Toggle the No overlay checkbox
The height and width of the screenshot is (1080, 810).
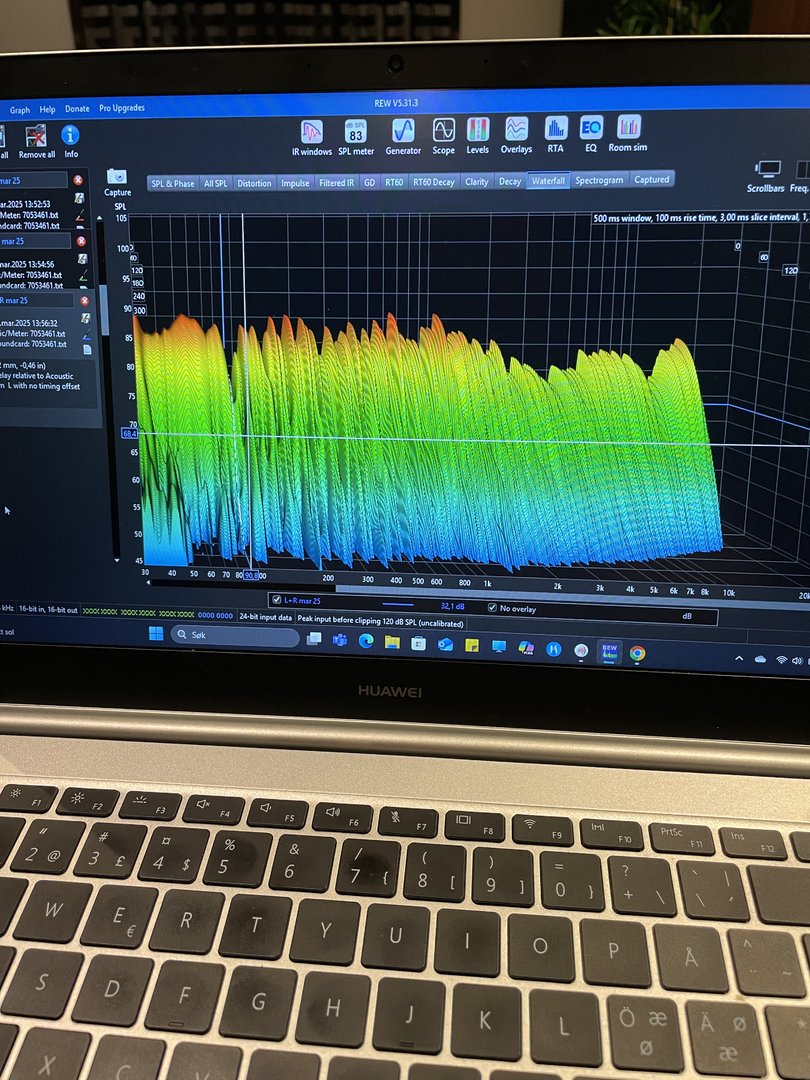[x=492, y=608]
